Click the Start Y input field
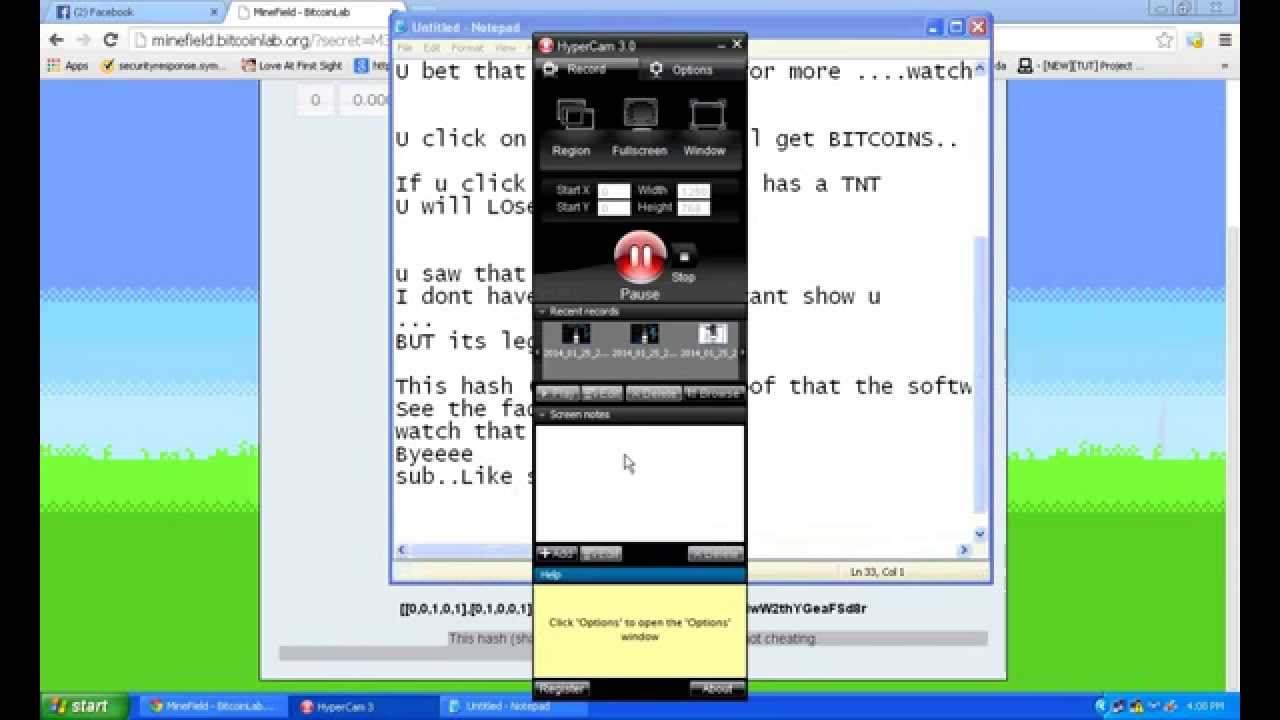This screenshot has width=1280, height=720. (x=614, y=208)
